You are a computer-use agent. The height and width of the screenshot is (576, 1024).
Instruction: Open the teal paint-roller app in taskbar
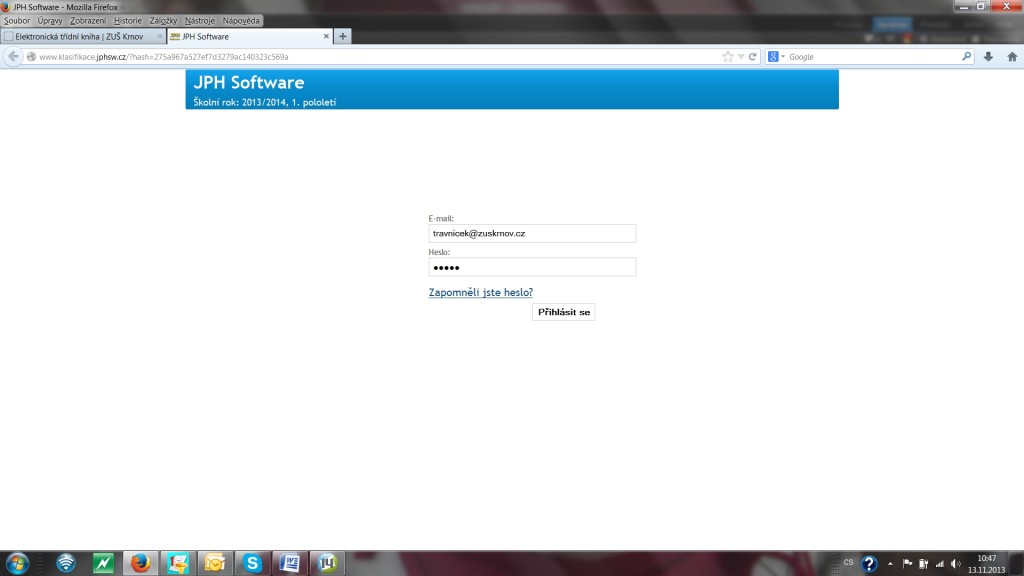pos(178,563)
